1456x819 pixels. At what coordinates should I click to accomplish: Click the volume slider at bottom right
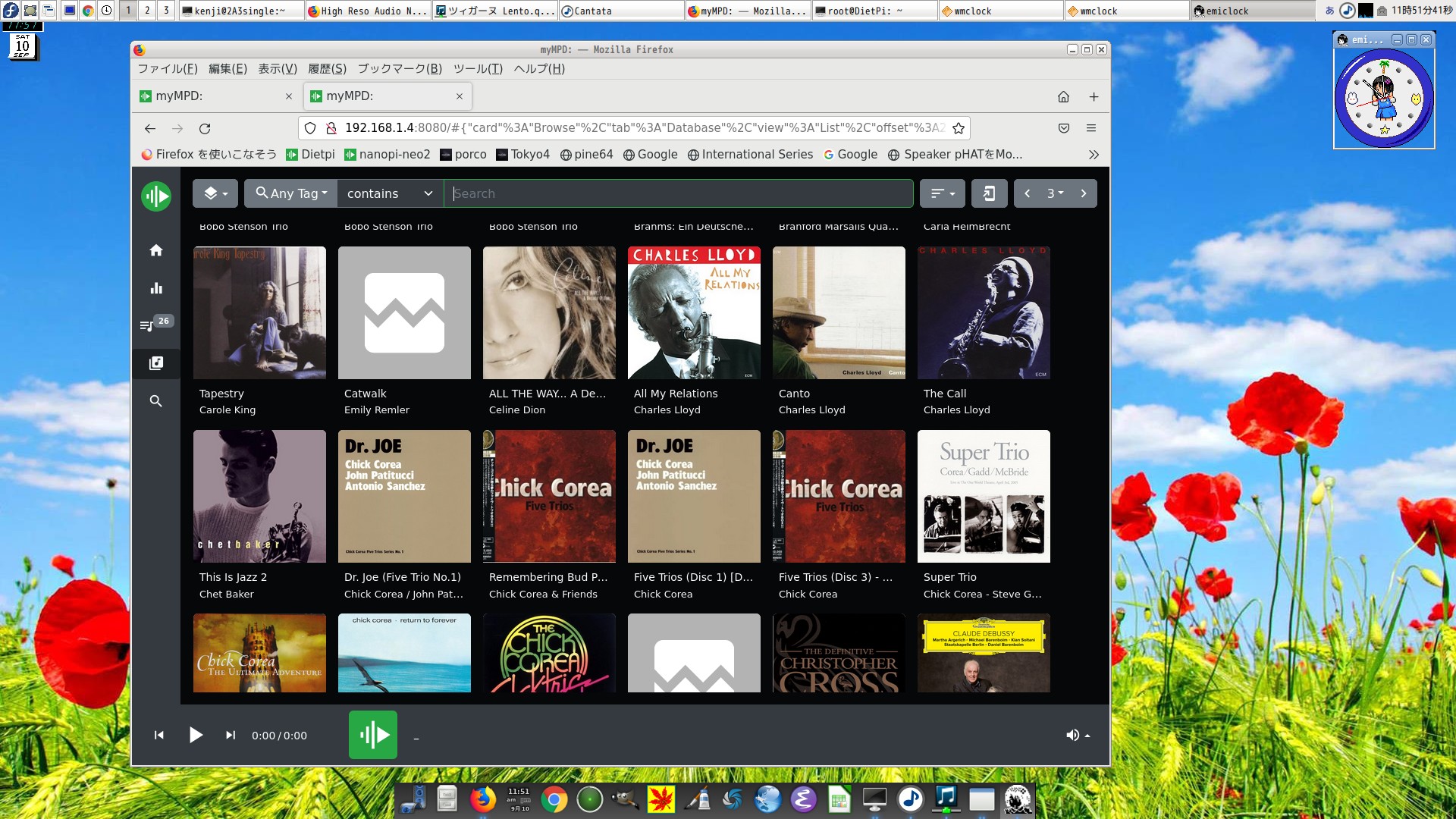point(1086,735)
